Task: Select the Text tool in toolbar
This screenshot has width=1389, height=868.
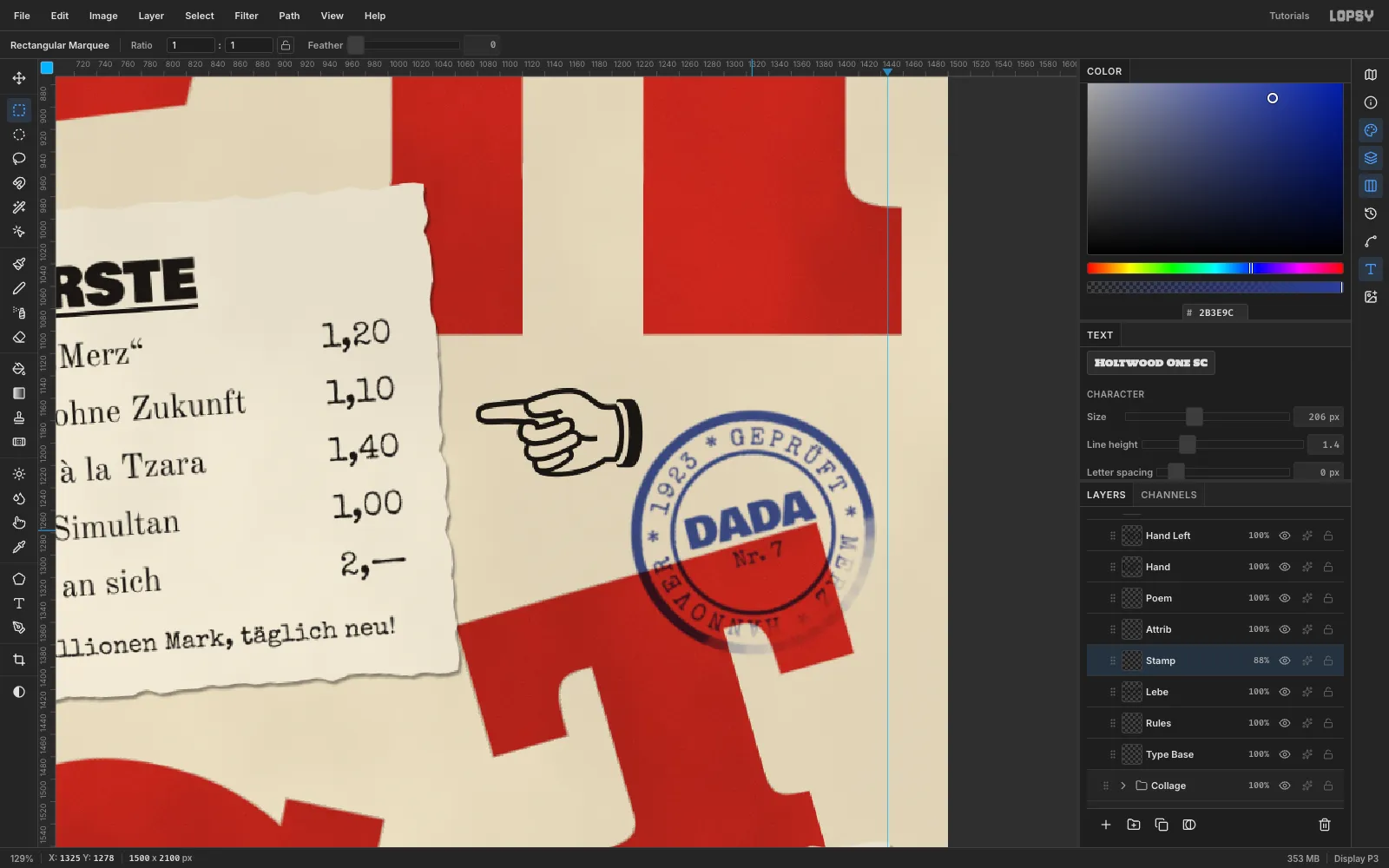Action: pyautogui.click(x=19, y=603)
